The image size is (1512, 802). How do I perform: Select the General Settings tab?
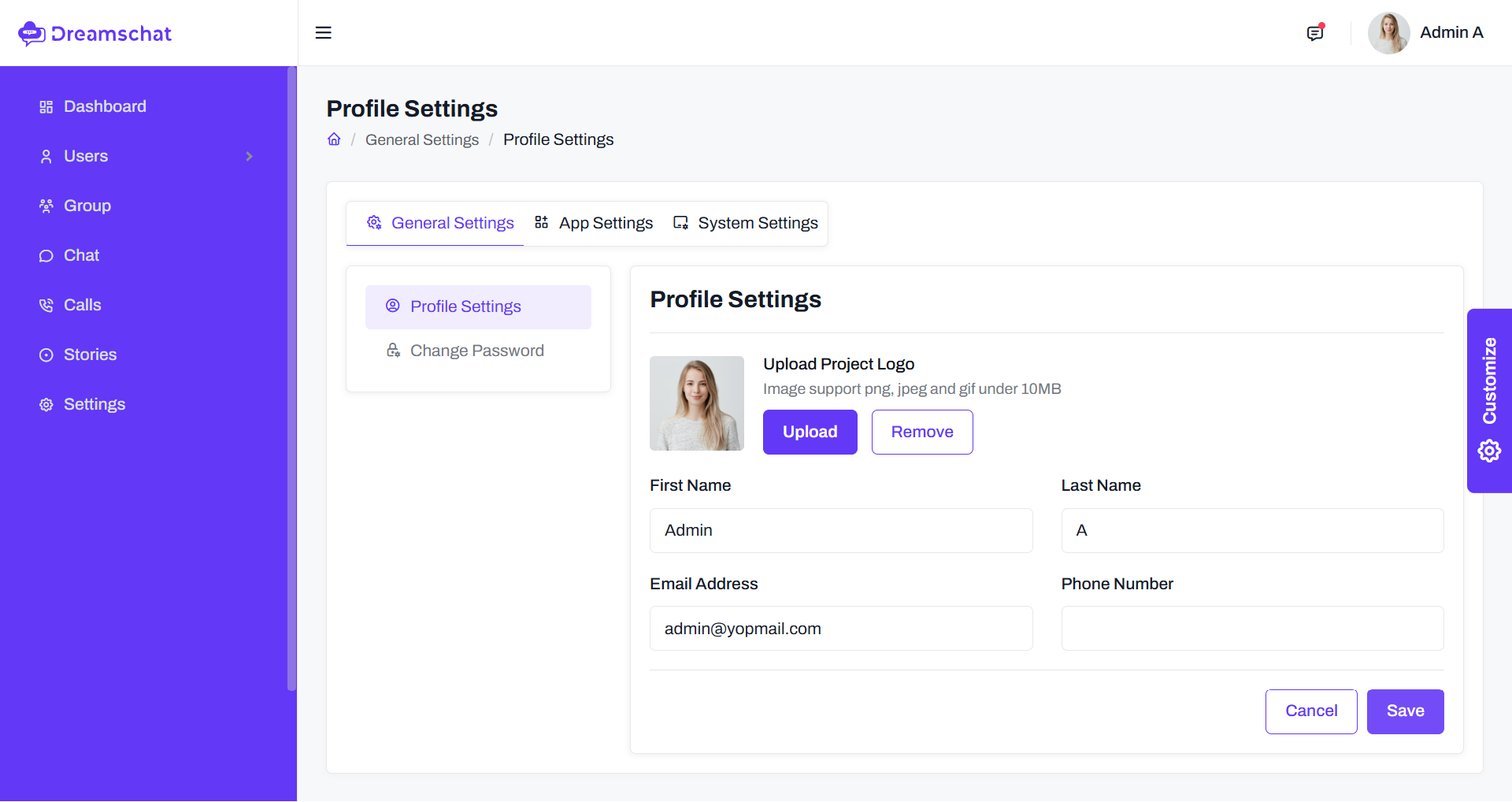[435, 223]
